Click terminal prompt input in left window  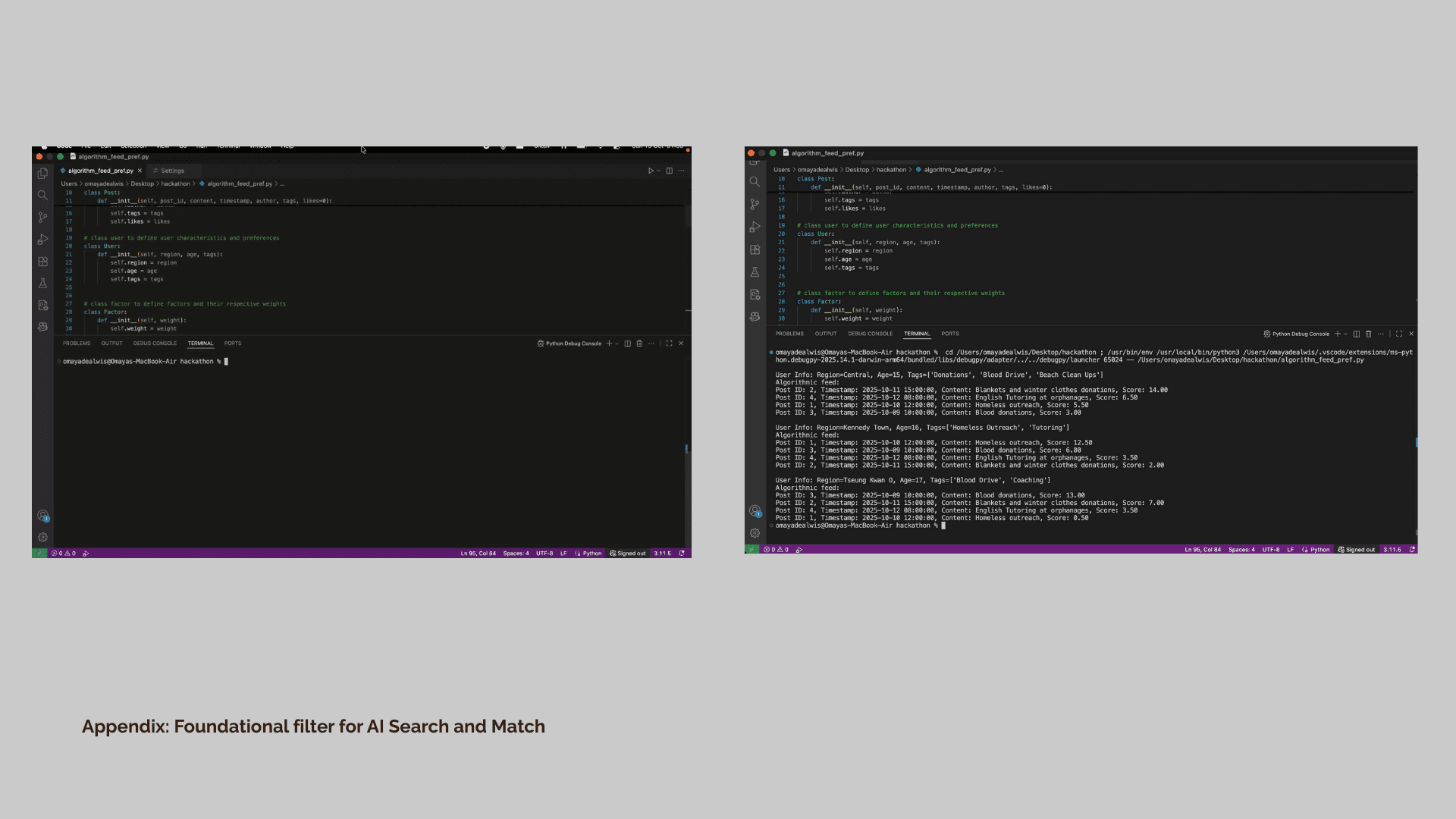(226, 362)
